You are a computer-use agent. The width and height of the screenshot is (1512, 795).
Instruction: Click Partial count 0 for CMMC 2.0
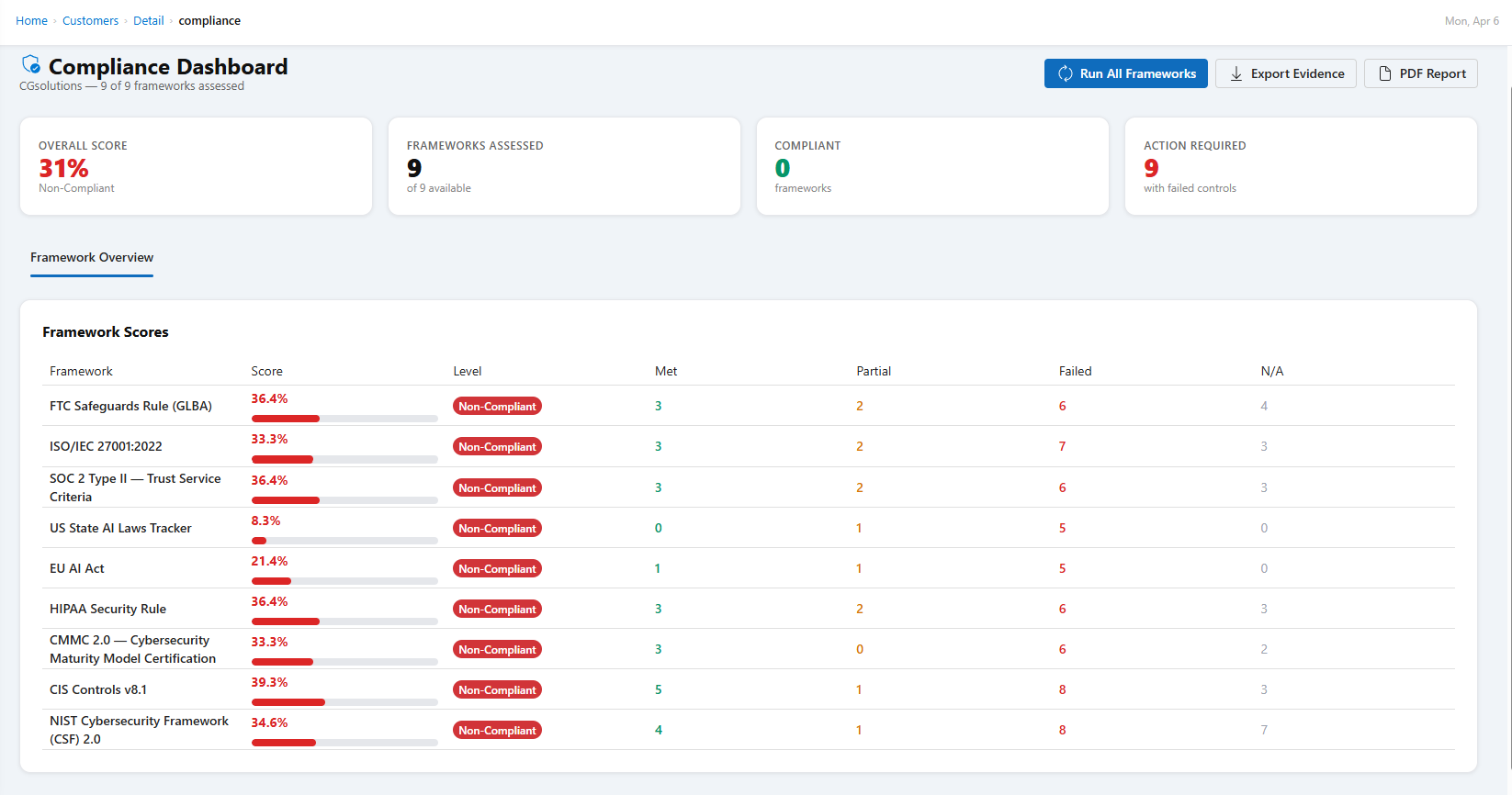tap(860, 649)
